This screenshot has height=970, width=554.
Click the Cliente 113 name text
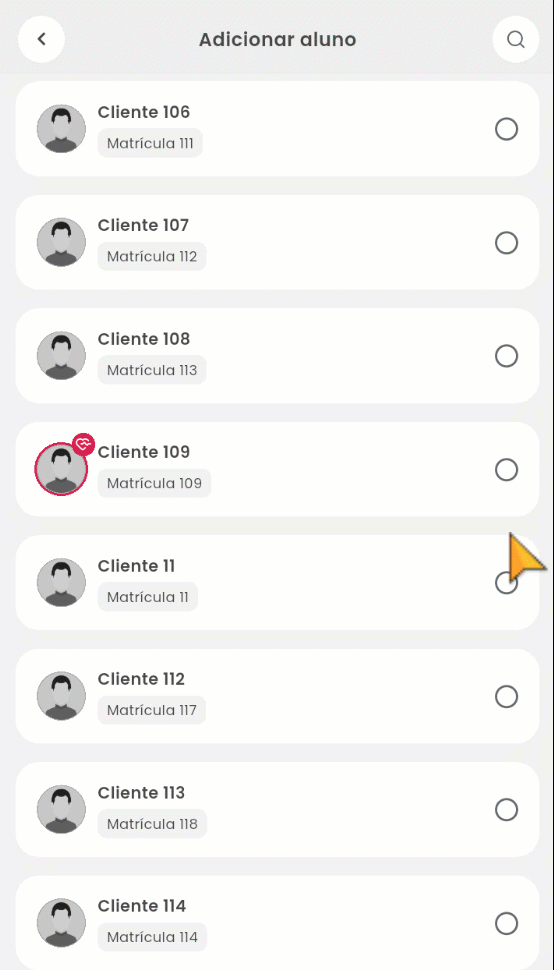(x=141, y=792)
